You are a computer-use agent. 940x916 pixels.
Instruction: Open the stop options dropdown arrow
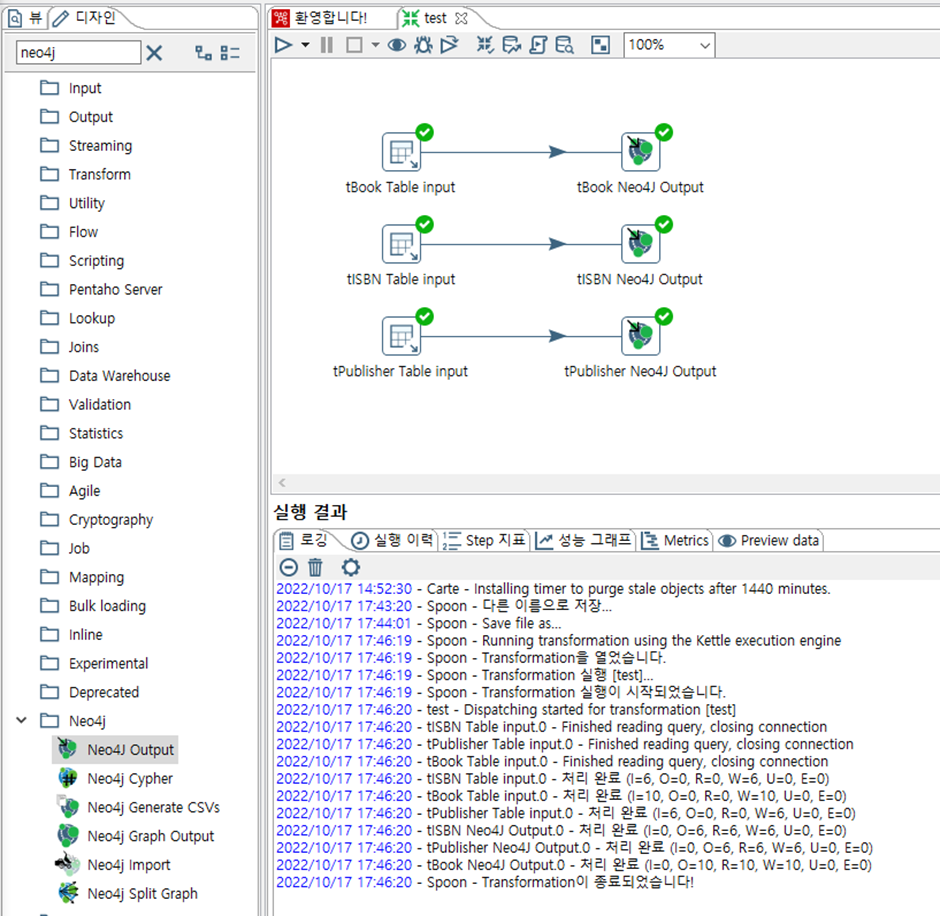(375, 45)
